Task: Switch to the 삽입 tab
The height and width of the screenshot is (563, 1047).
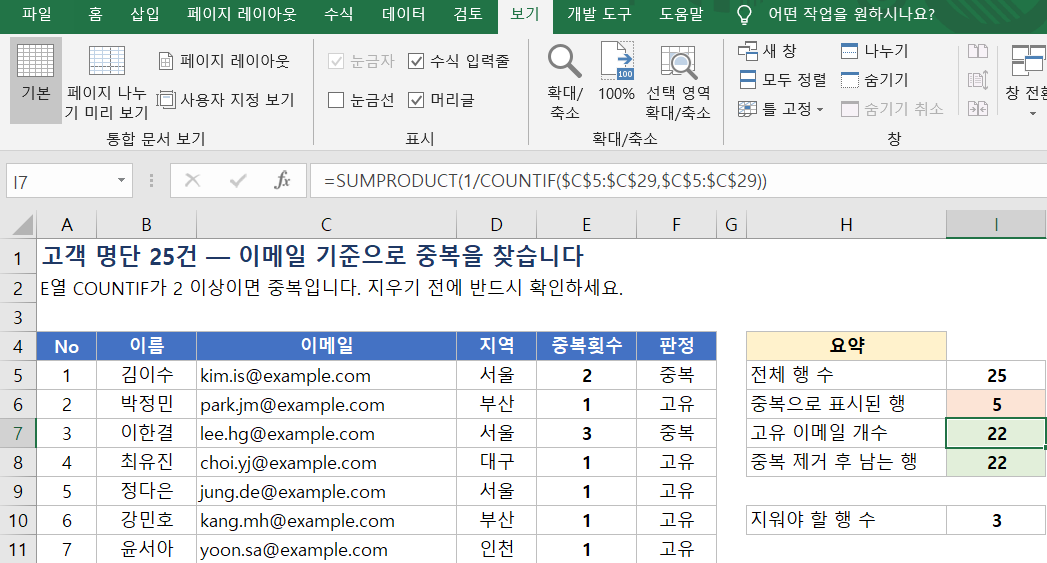Action: point(144,15)
